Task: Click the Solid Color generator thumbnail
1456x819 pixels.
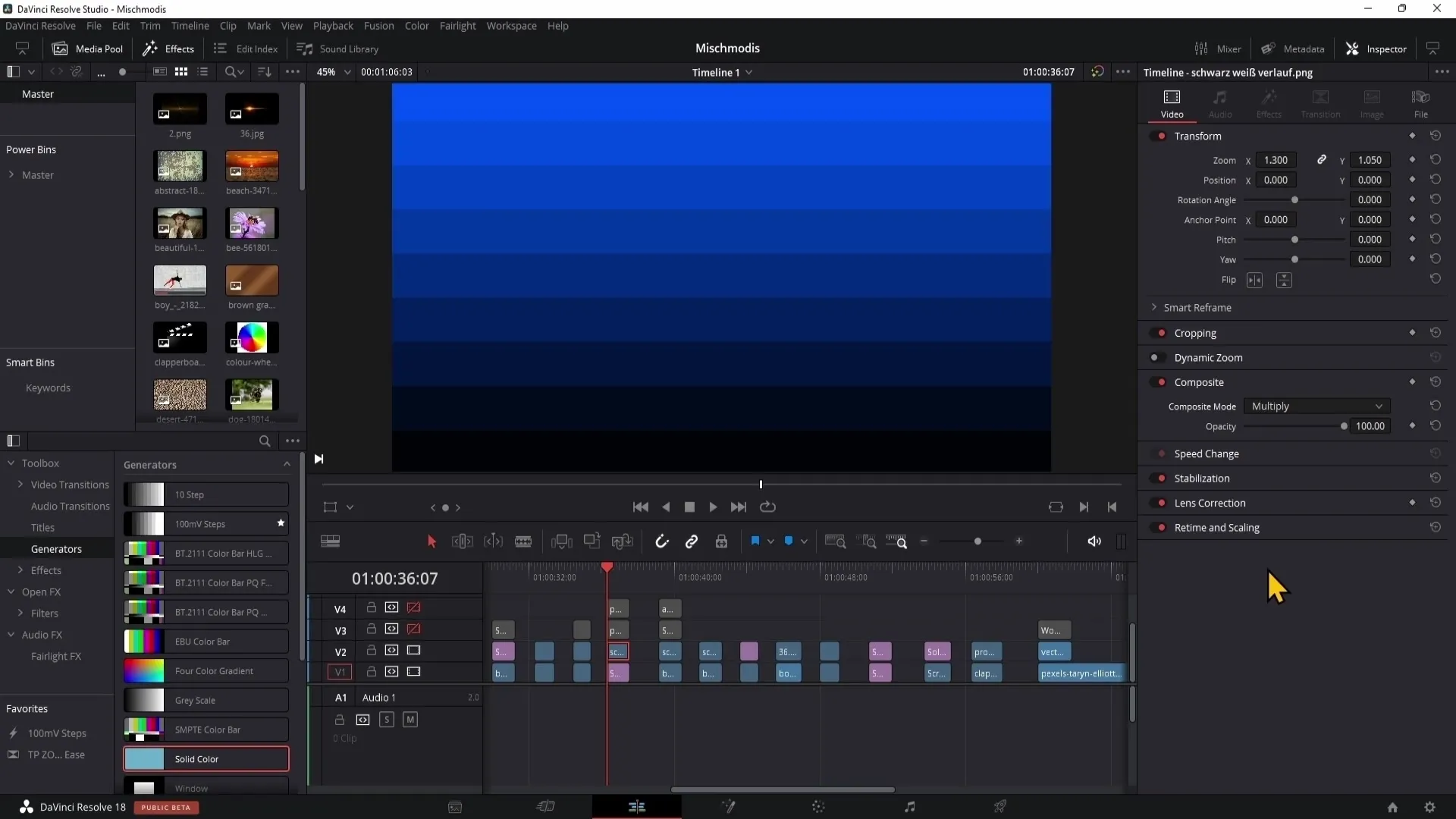Action: [x=144, y=760]
